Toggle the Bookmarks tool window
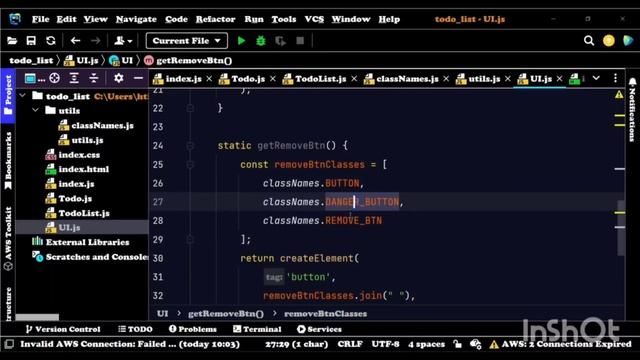 tap(8, 160)
